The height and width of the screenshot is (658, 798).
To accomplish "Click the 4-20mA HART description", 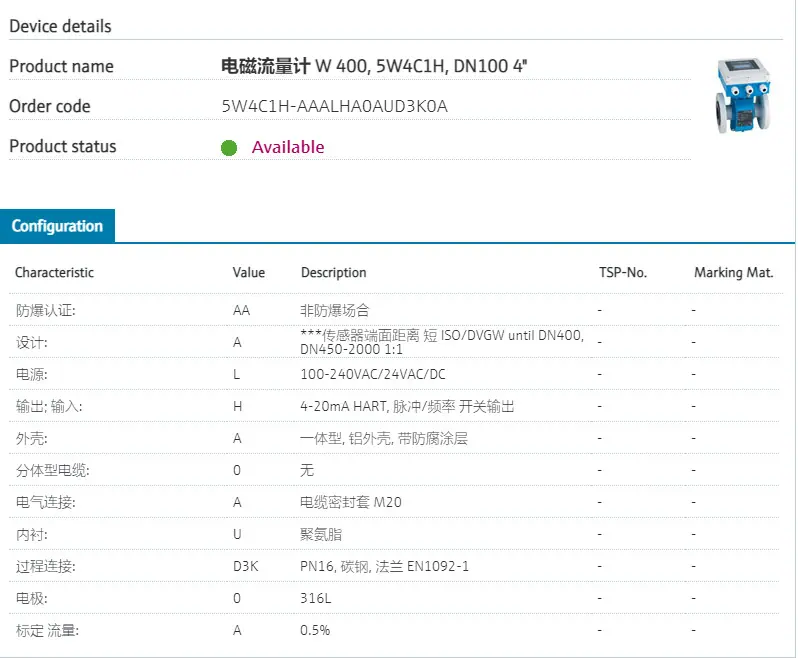I will coord(407,407).
